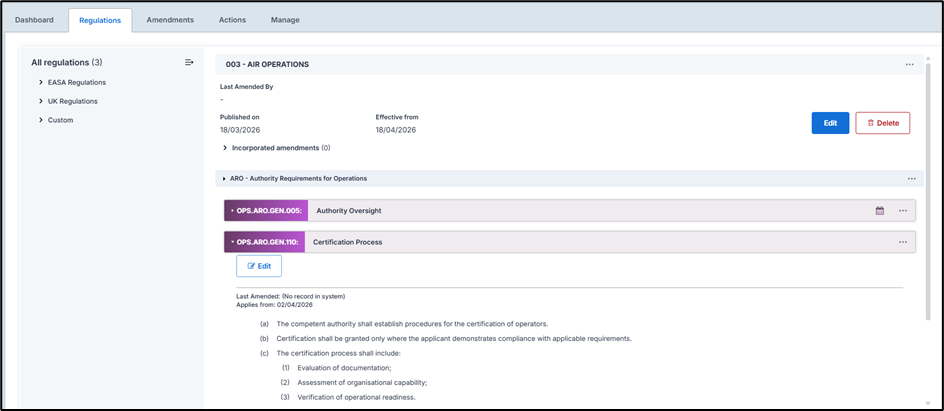Click the outlined Edit button with pencil icon
The width and height of the screenshot is (944, 411).
[x=259, y=266]
